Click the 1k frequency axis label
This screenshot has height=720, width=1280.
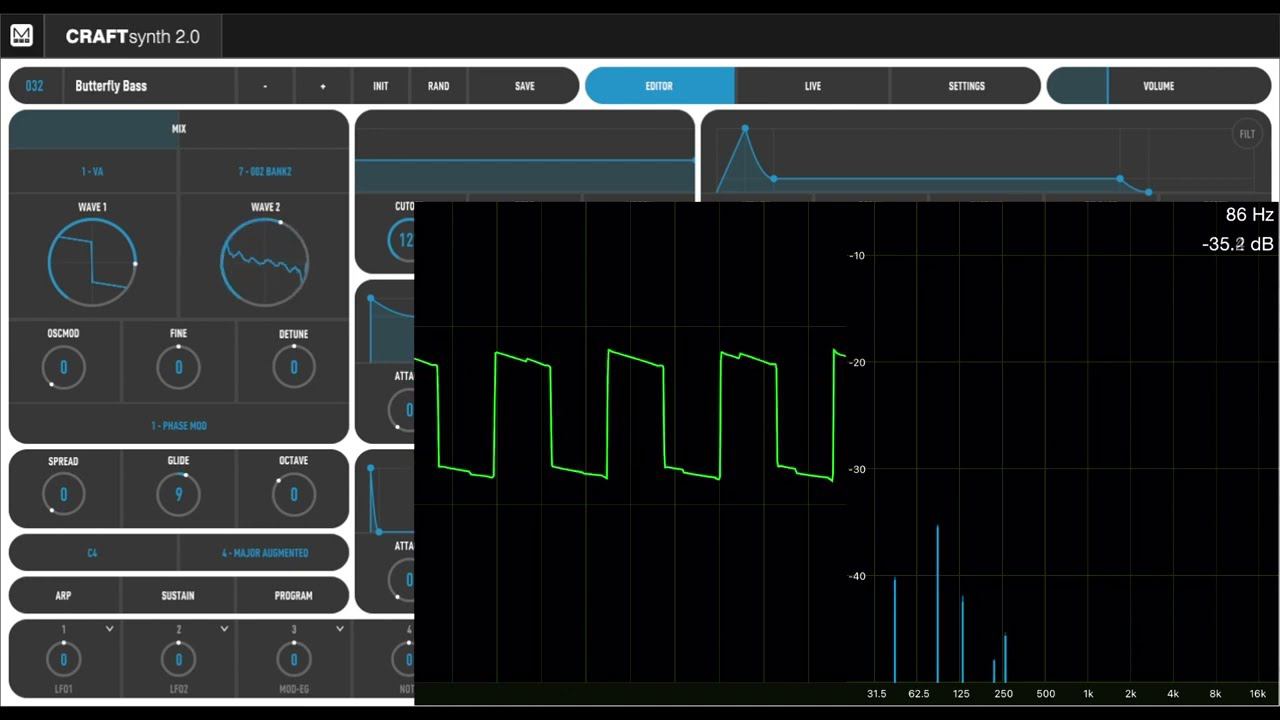[1088, 694]
